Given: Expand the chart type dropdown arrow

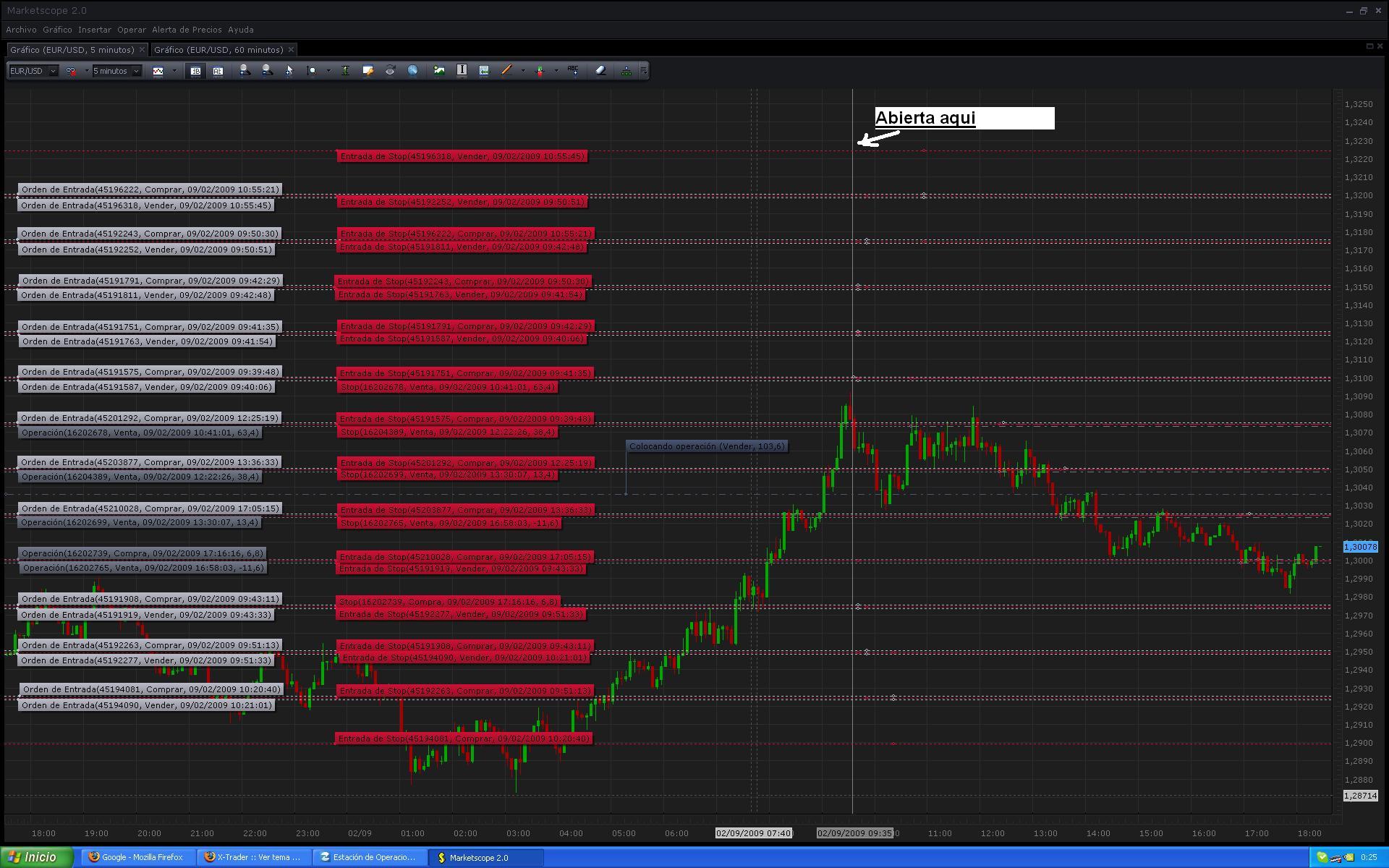Looking at the screenshot, I should tap(174, 71).
